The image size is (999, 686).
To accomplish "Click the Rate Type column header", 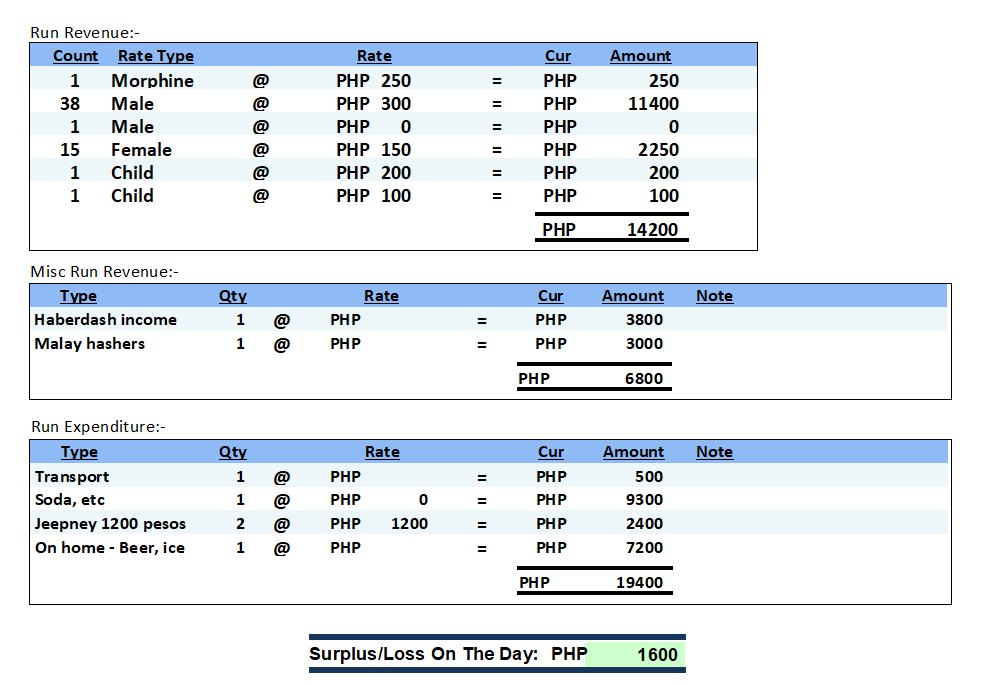I will 155,56.
